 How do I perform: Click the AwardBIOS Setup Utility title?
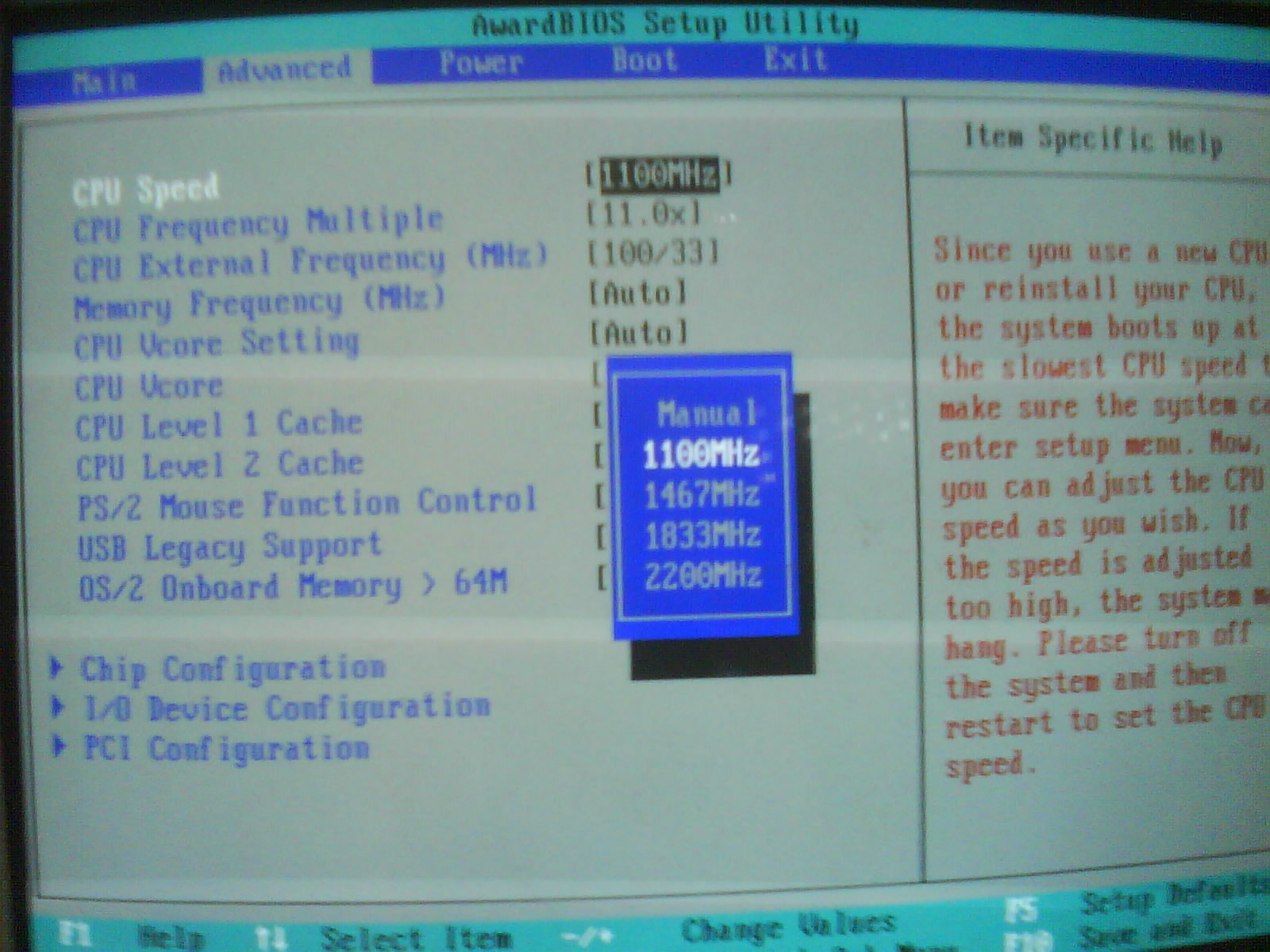(665, 24)
